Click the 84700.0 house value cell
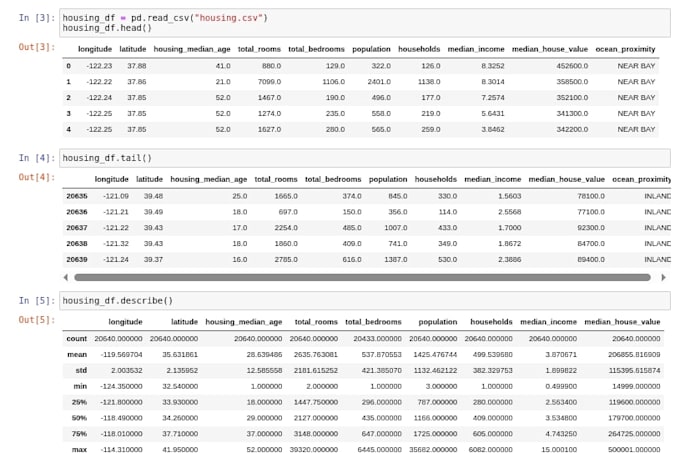 tap(591, 244)
